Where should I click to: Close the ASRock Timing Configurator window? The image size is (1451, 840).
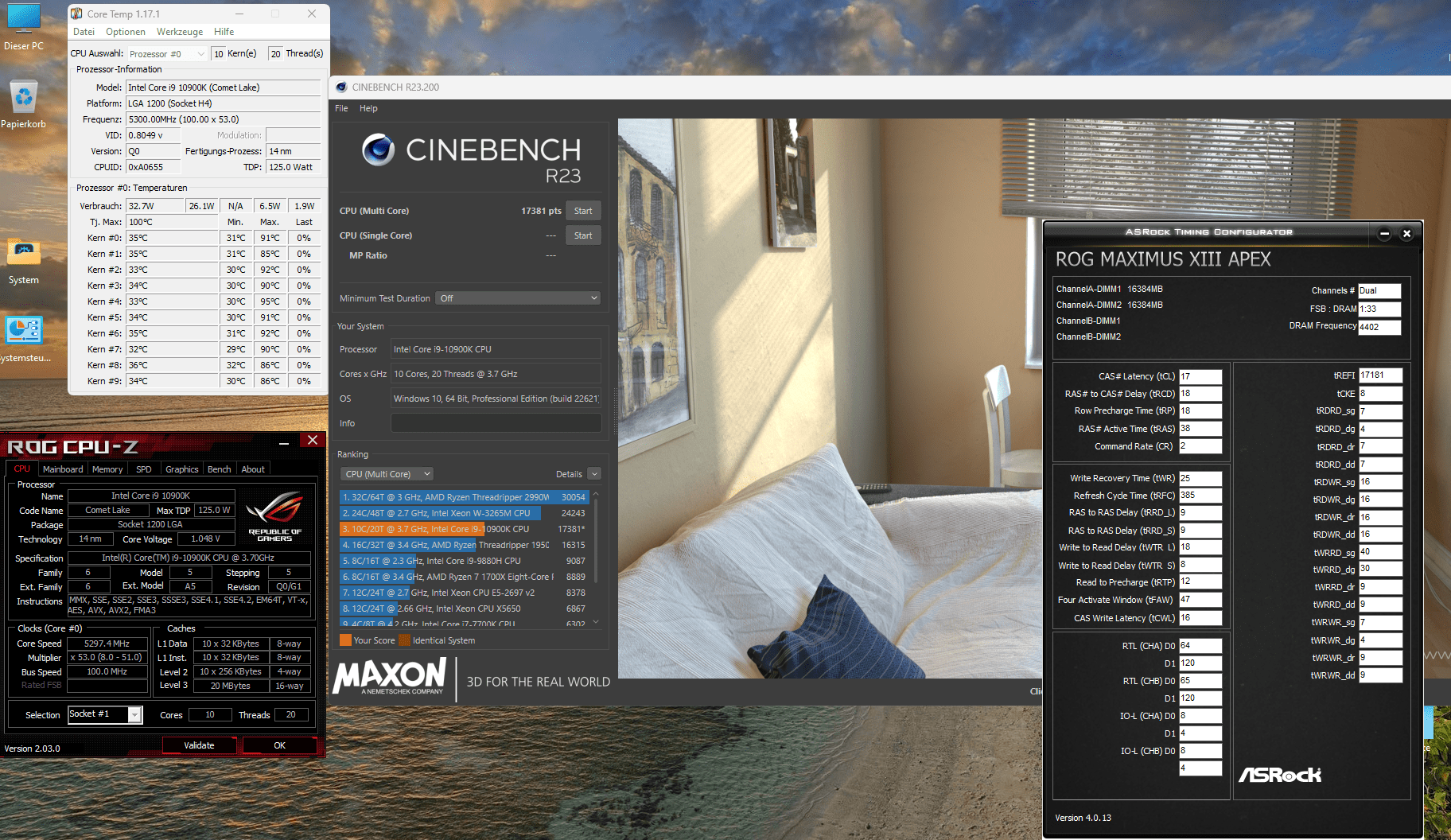click(x=1406, y=234)
